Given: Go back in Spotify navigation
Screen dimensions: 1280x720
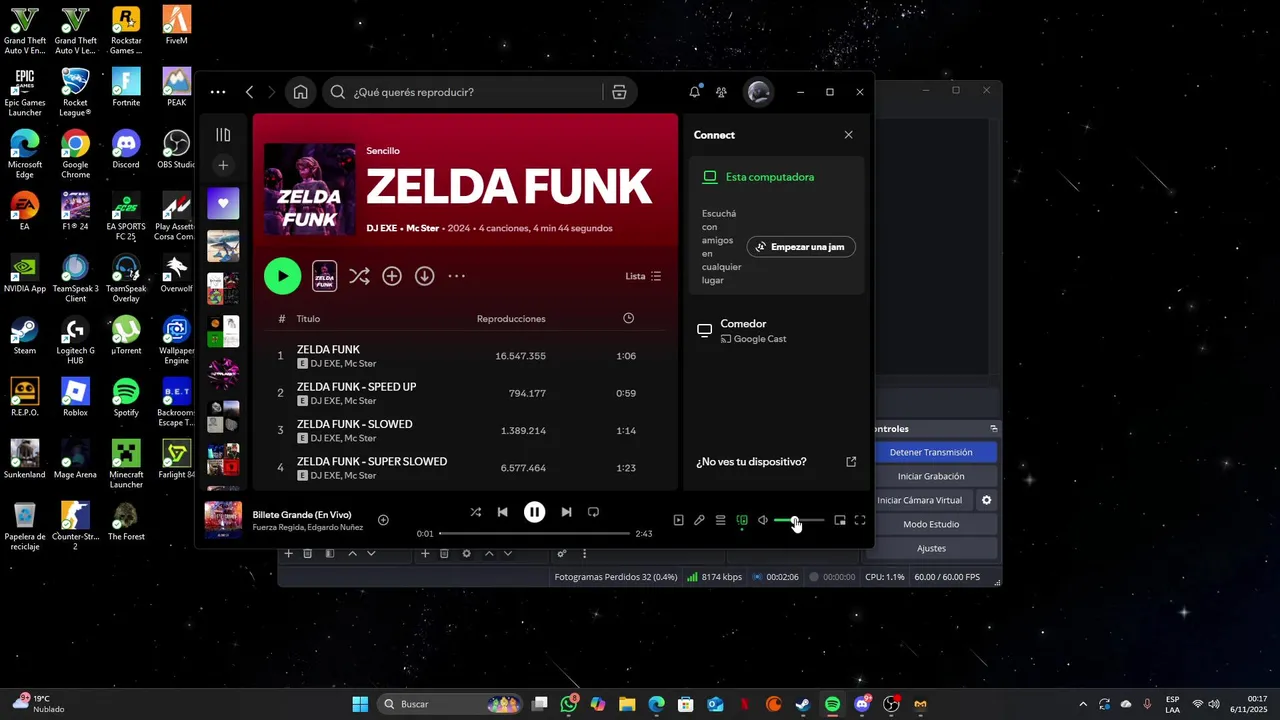Looking at the screenshot, I should coord(249,92).
